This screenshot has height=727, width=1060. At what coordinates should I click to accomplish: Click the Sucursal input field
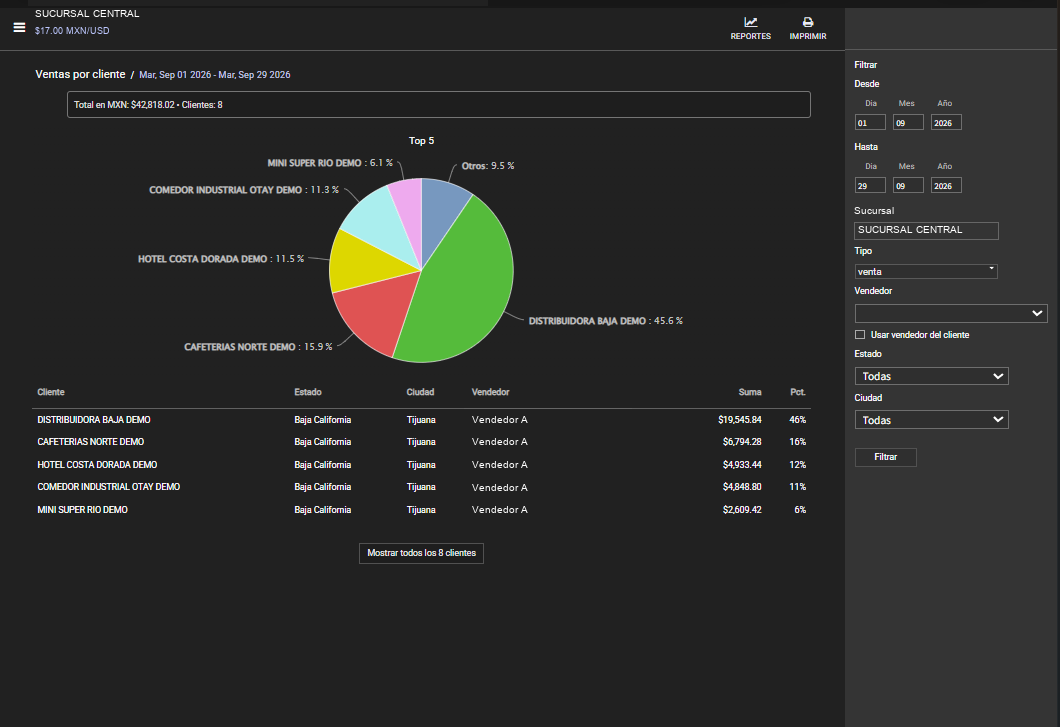coord(926,231)
